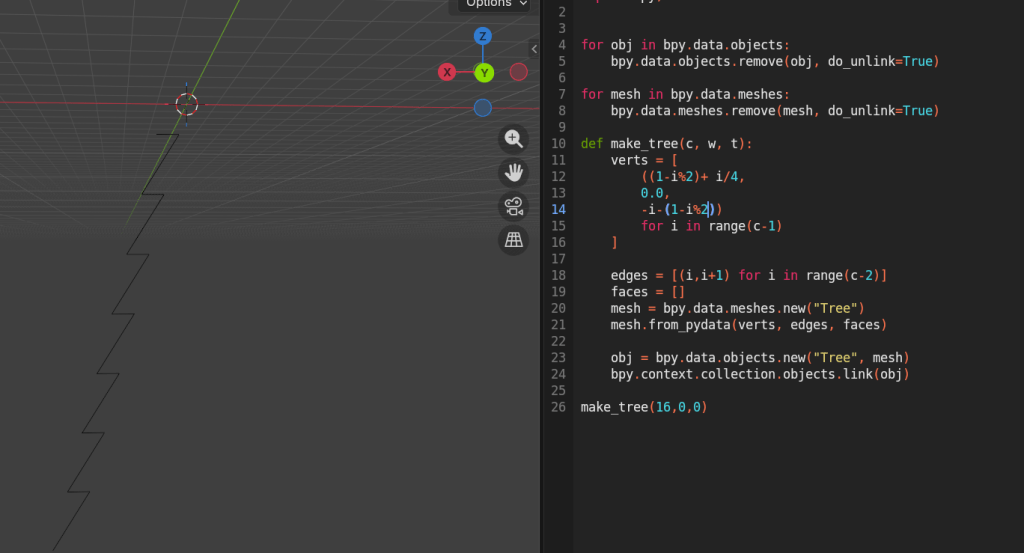1024x553 pixels.
Task: Click the zoom magnifier icon in viewport
Action: 514,139
